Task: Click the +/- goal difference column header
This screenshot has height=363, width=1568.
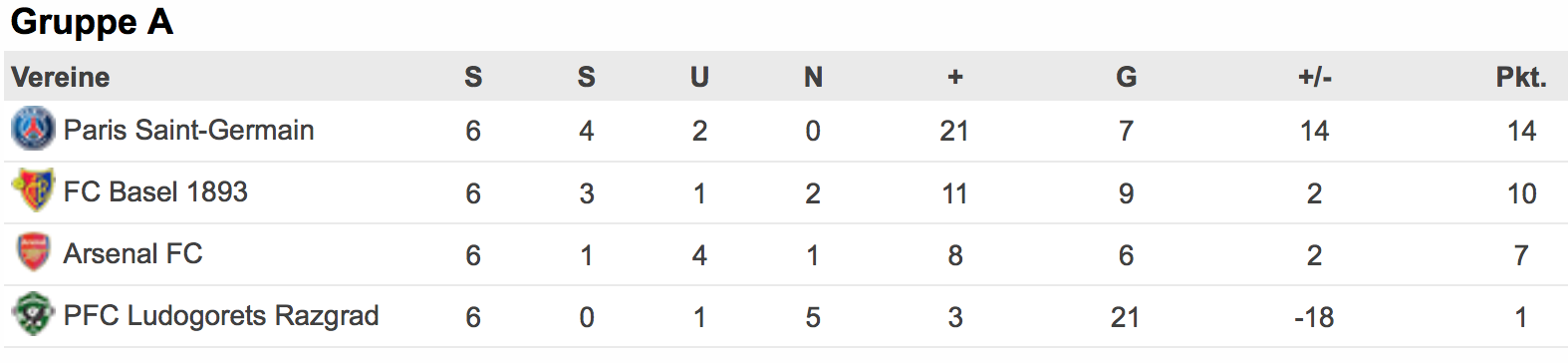Action: pos(1314,77)
